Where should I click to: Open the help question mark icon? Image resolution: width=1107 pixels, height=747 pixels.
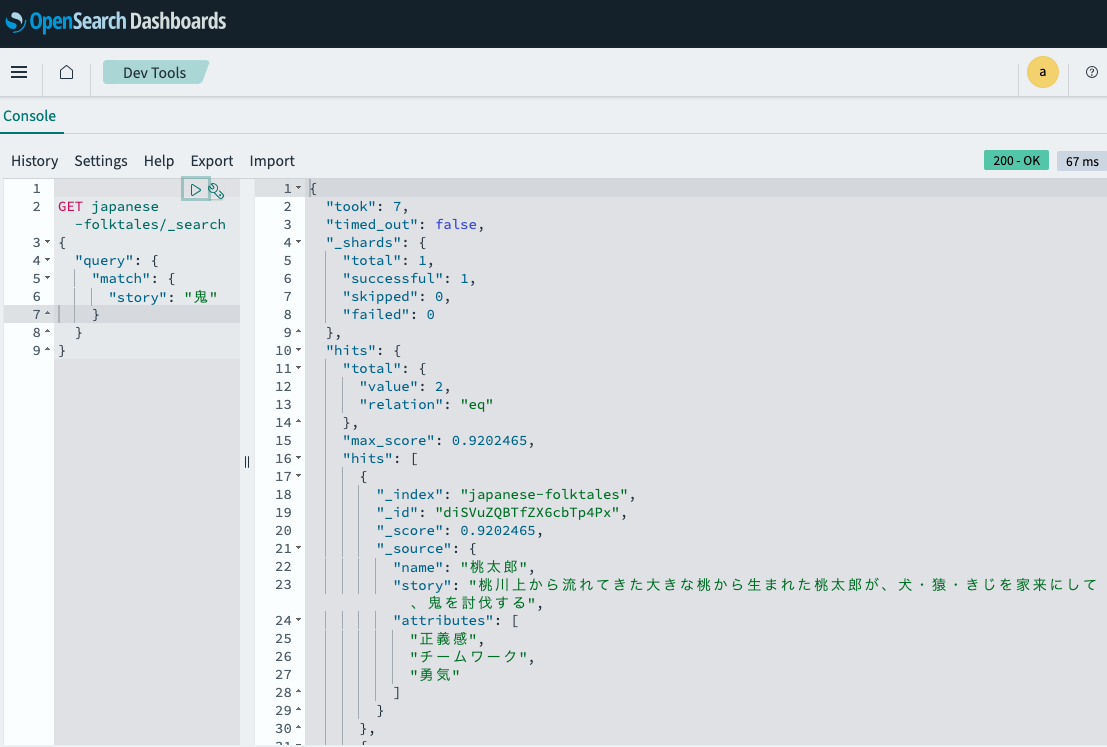click(x=1091, y=71)
